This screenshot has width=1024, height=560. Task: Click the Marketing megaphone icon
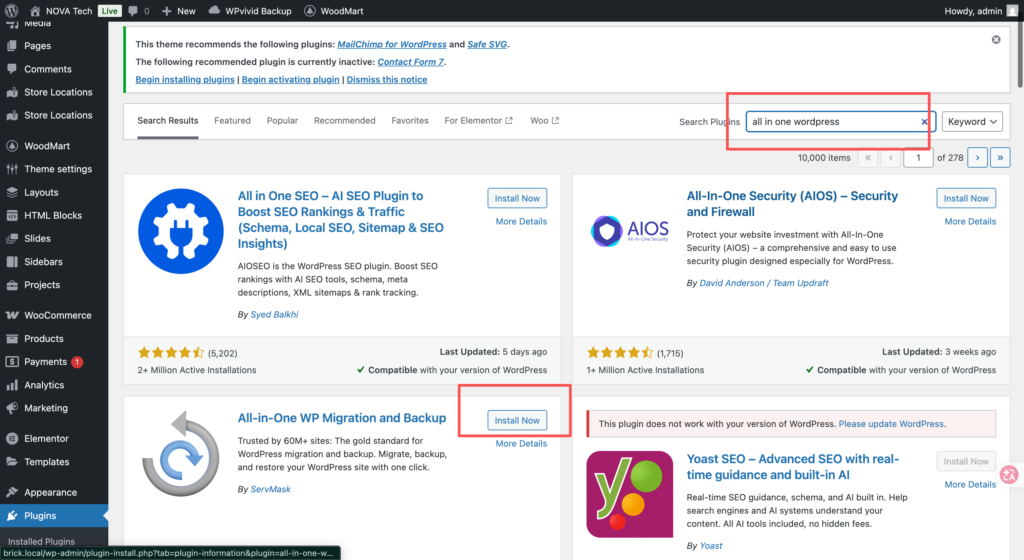click(x=12, y=408)
